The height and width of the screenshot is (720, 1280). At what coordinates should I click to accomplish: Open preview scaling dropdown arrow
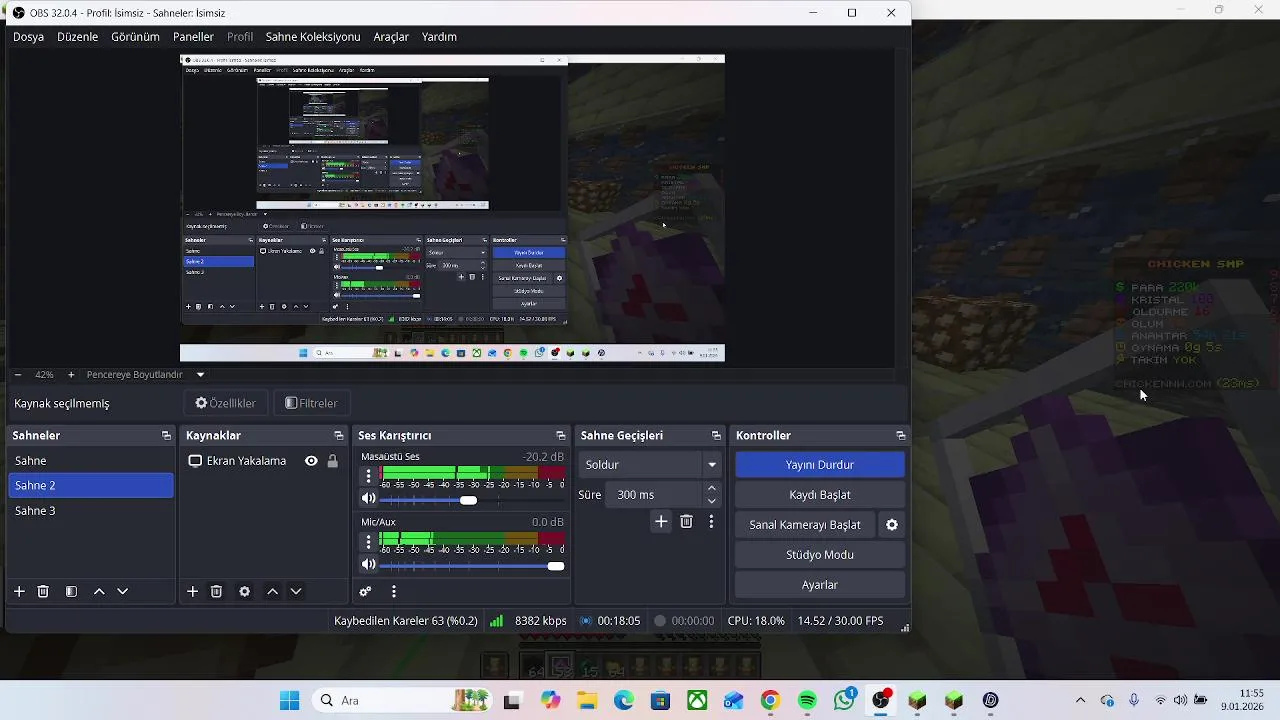(x=200, y=375)
